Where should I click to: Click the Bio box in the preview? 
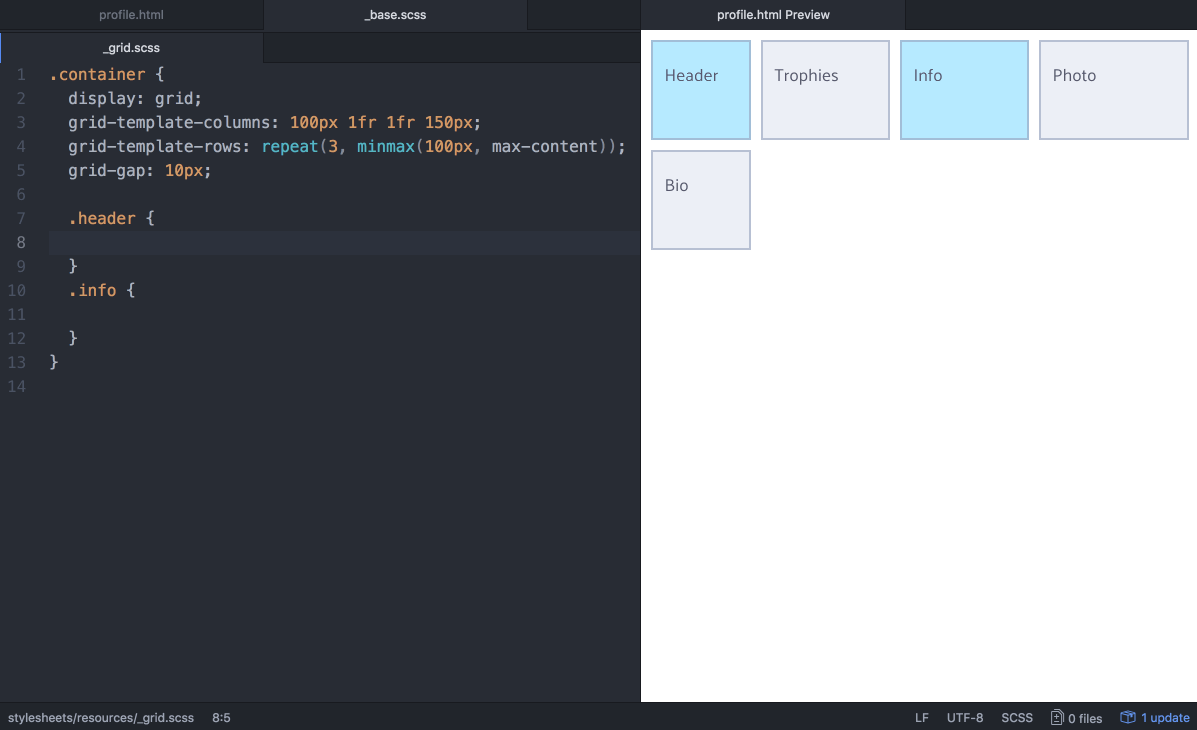(700, 199)
